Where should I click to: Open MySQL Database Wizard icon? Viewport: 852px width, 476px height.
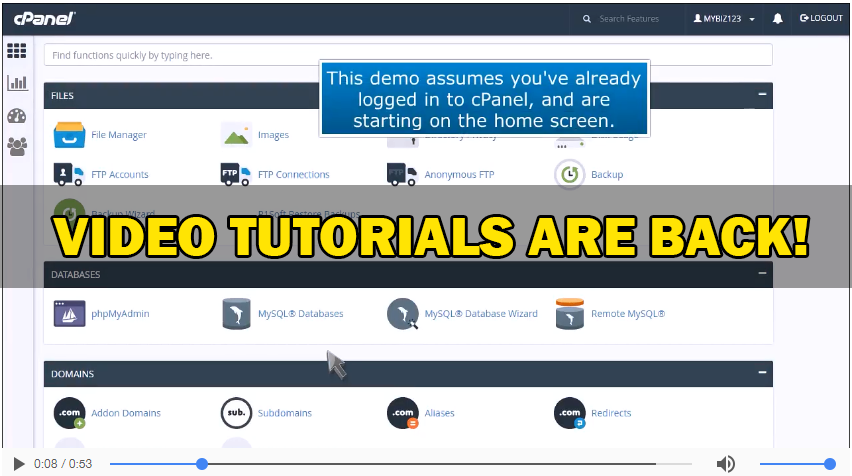click(403, 314)
